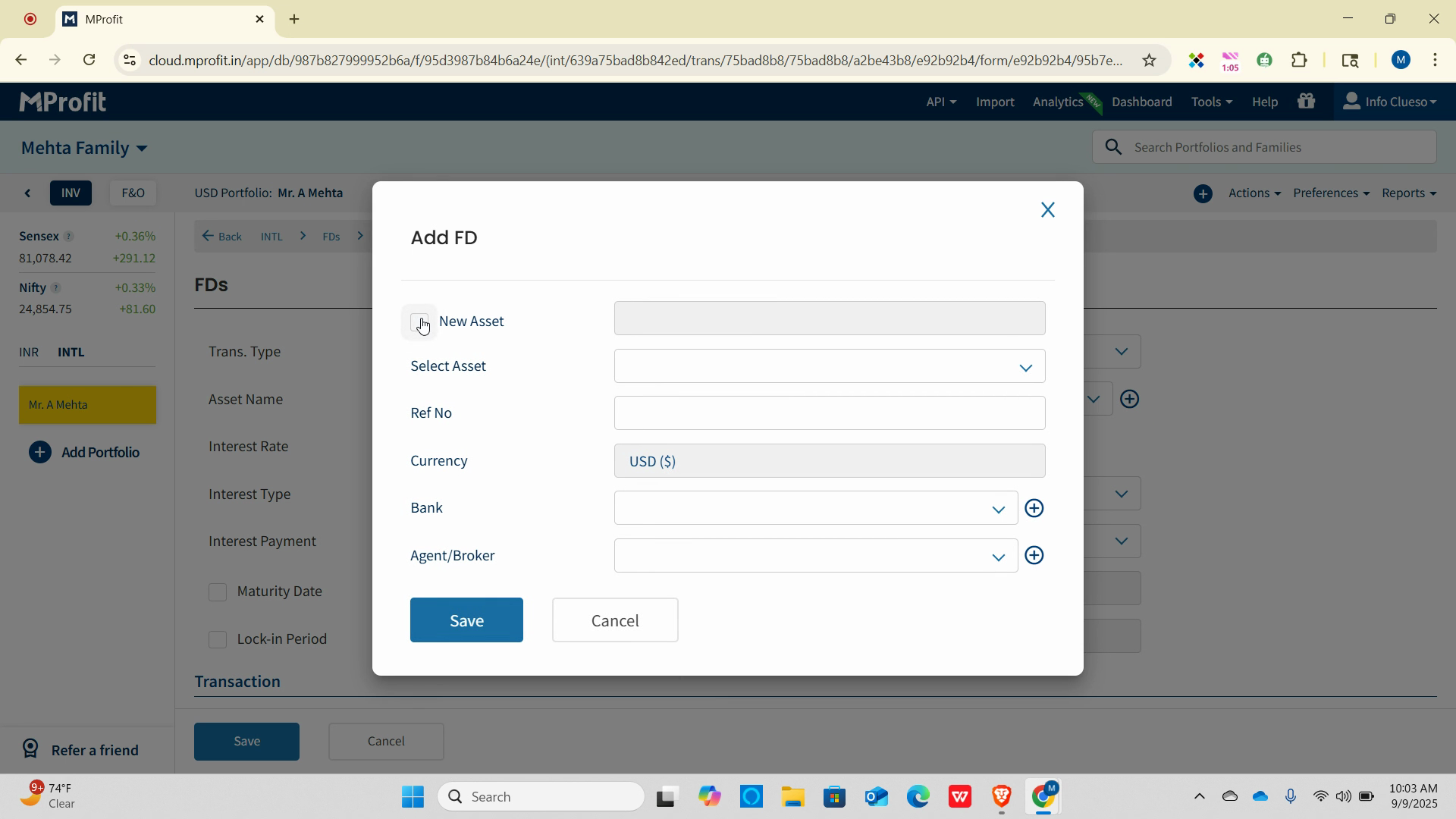This screenshot has height=819, width=1456.
Task: Go to Import page
Action: pos(995,102)
